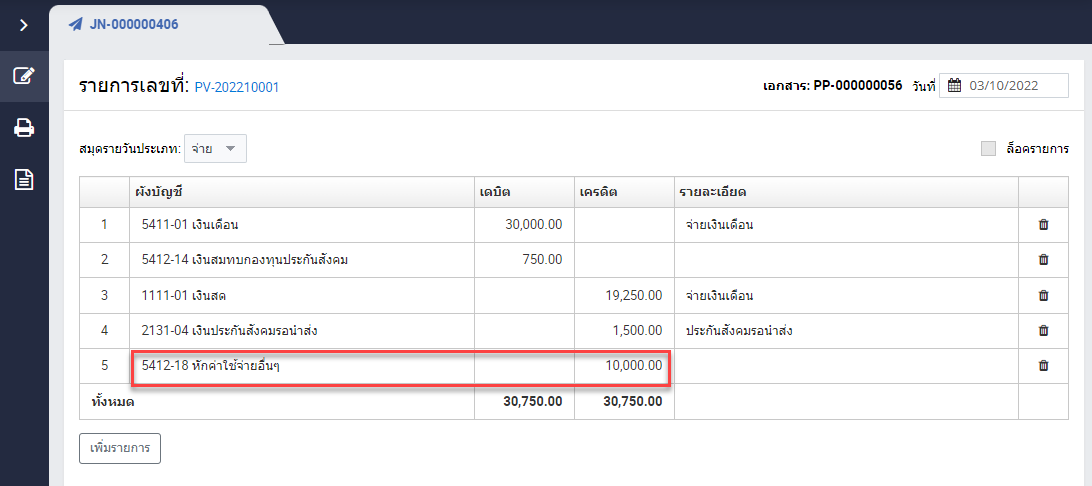
Task: Click the date field 03/10/2022
Action: tap(1004, 86)
